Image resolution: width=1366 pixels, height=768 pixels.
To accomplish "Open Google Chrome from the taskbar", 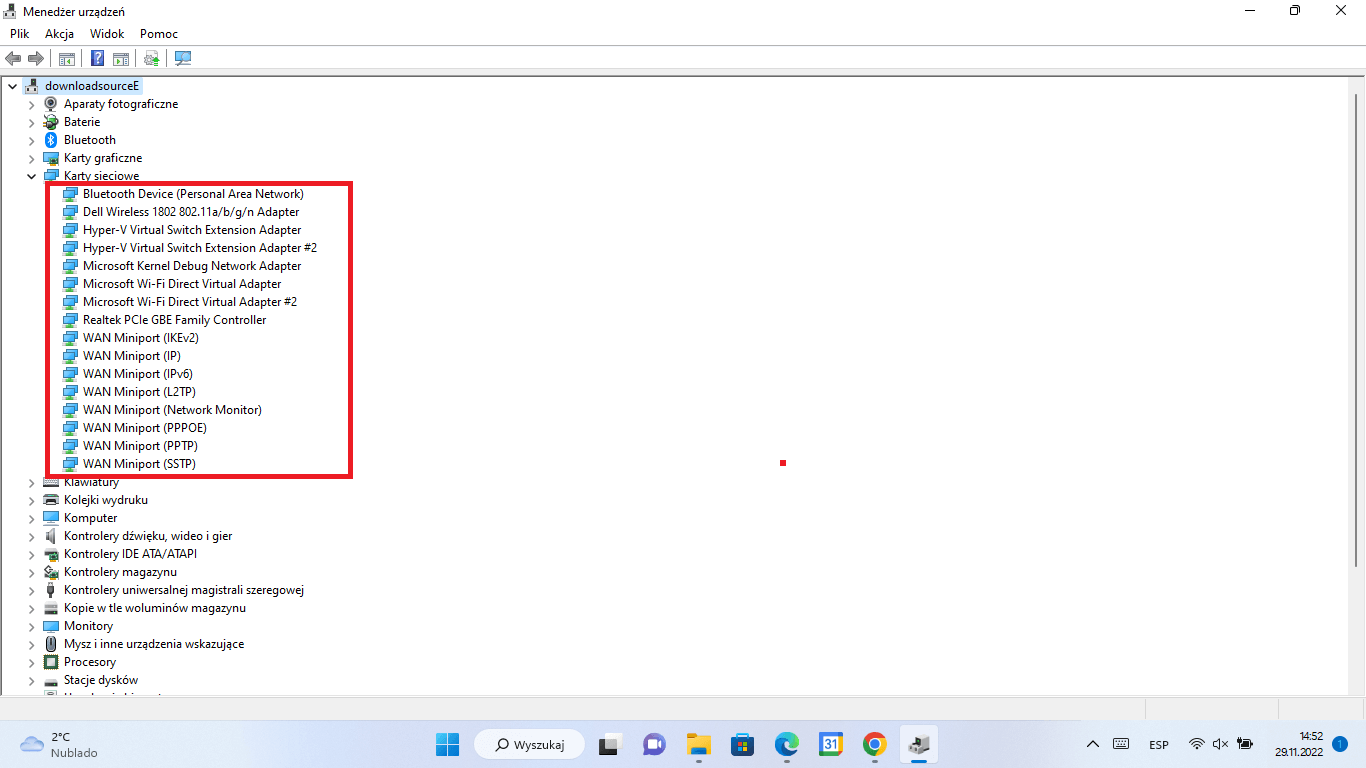I will pos(875,744).
